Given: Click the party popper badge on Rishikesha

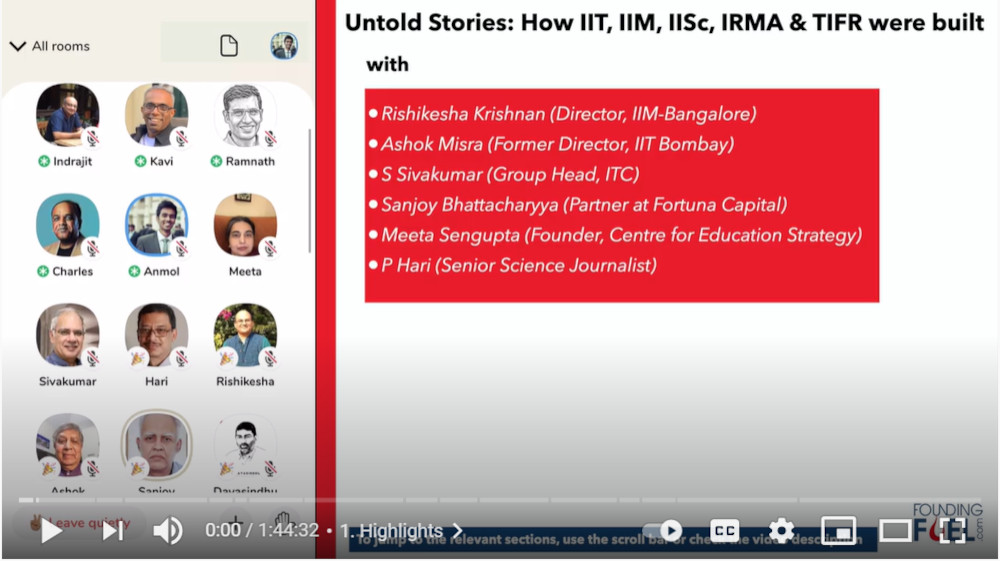Looking at the screenshot, I should 225,359.
